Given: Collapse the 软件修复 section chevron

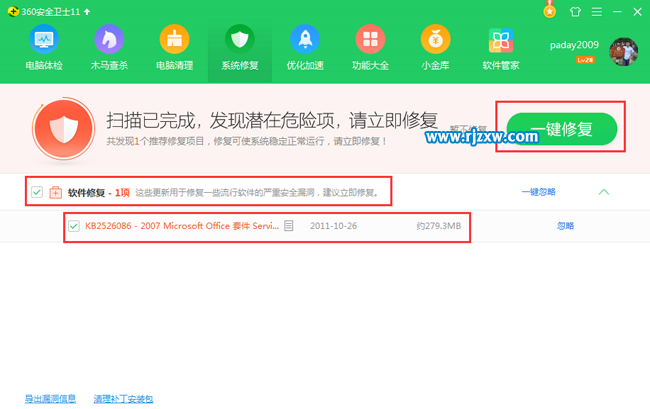Looking at the screenshot, I should [x=604, y=192].
